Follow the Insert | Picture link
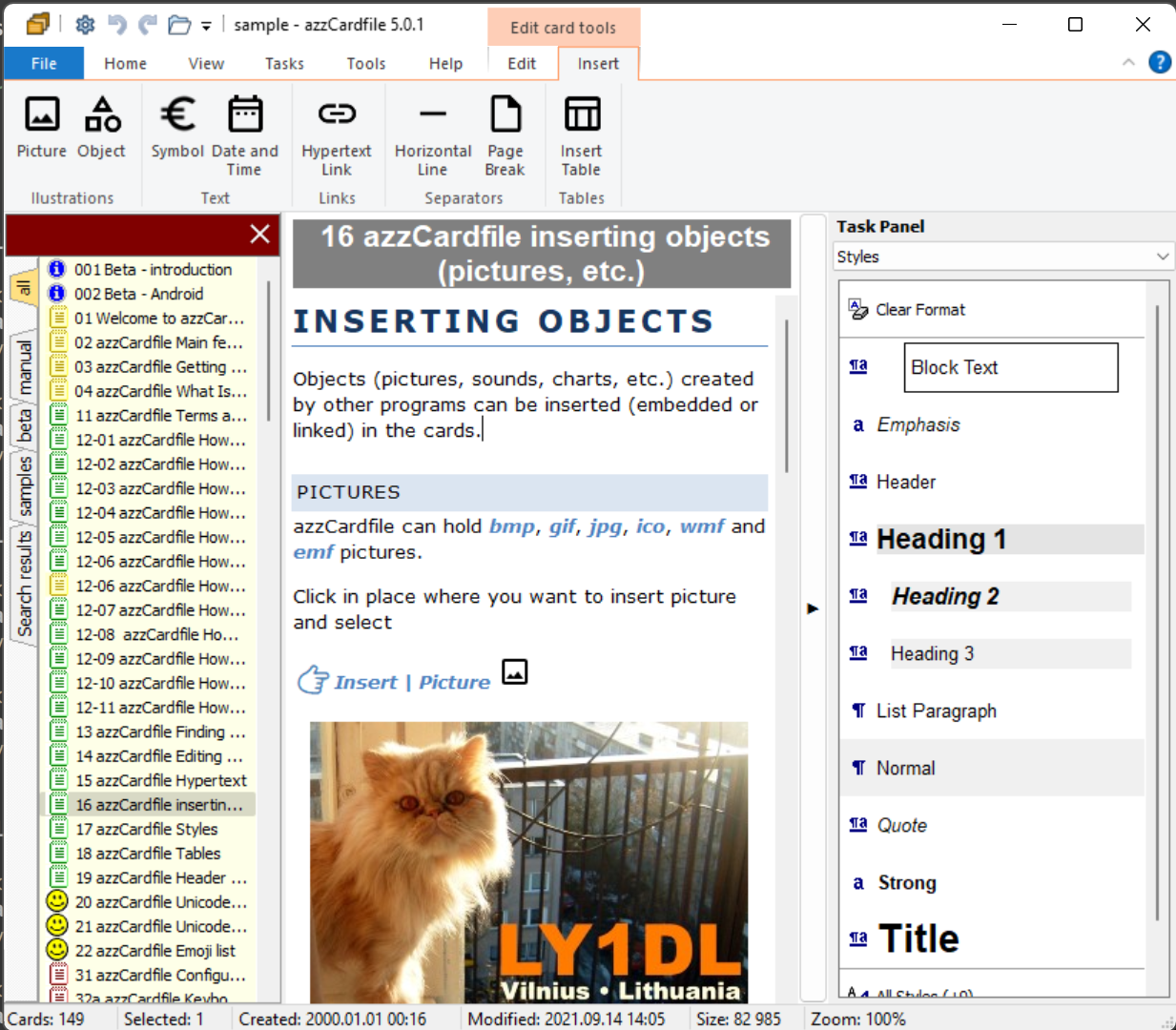1176x1030 pixels. (x=412, y=682)
